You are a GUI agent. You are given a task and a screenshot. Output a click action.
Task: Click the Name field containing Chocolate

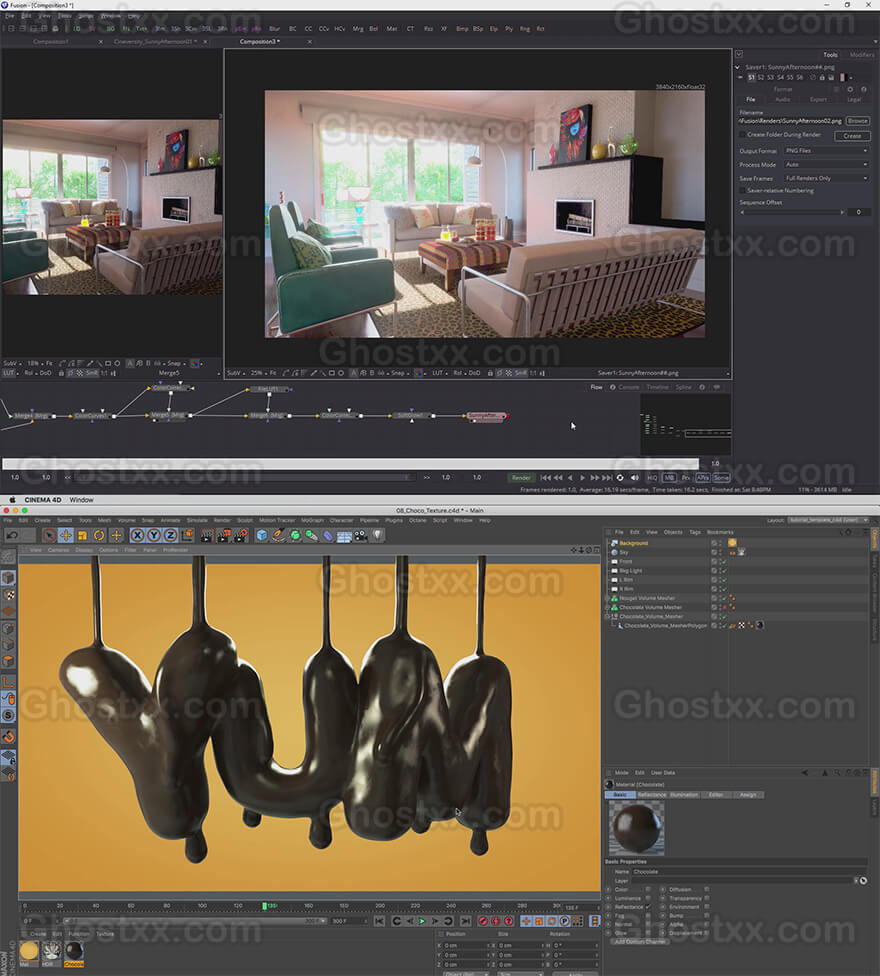pos(749,871)
